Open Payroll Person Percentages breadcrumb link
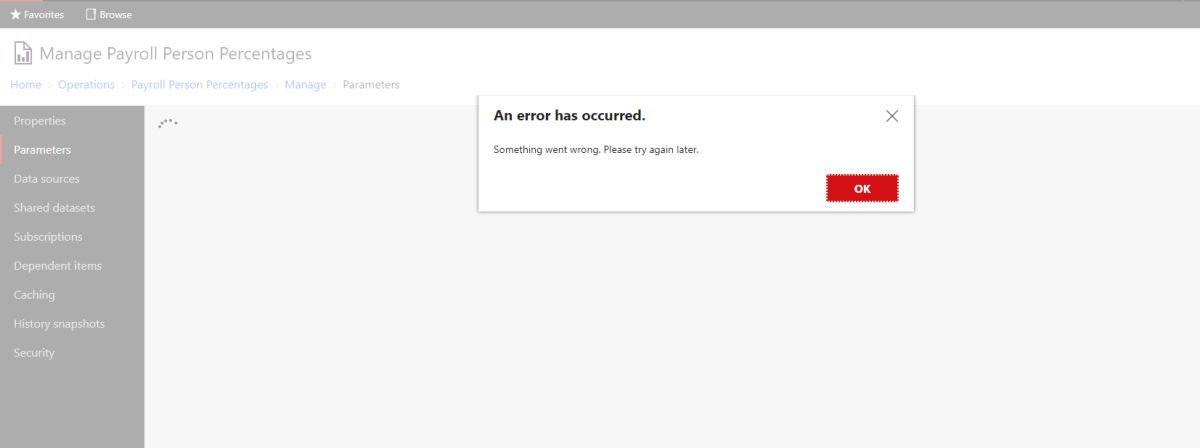 point(199,85)
